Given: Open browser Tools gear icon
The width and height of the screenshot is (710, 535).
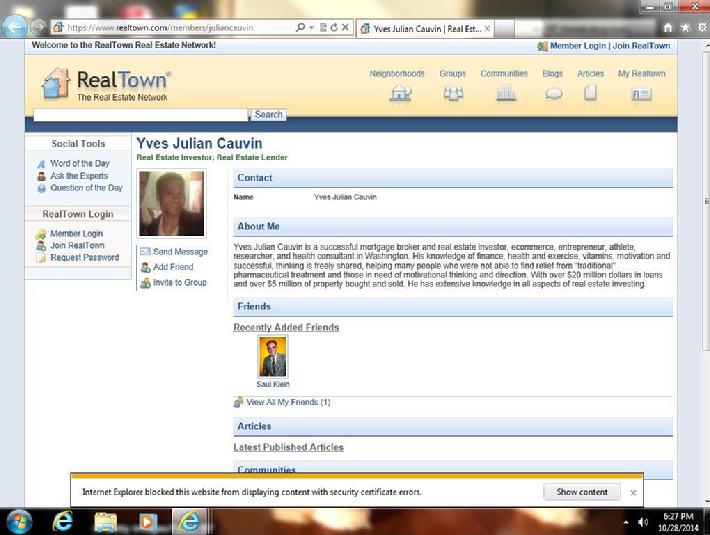Looking at the screenshot, I should [x=702, y=28].
